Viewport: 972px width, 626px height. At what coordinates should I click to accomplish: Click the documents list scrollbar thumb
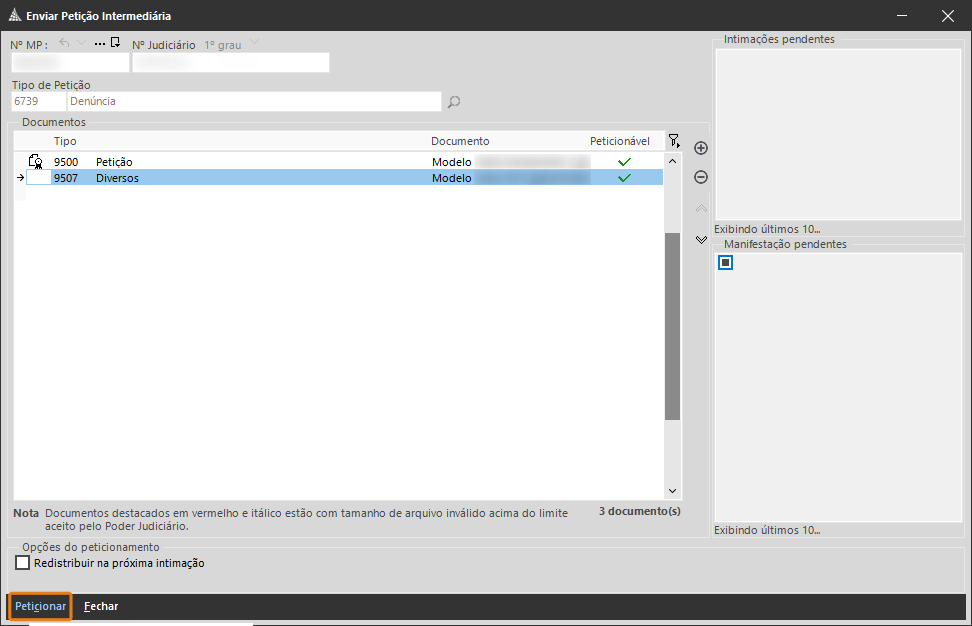click(672, 325)
